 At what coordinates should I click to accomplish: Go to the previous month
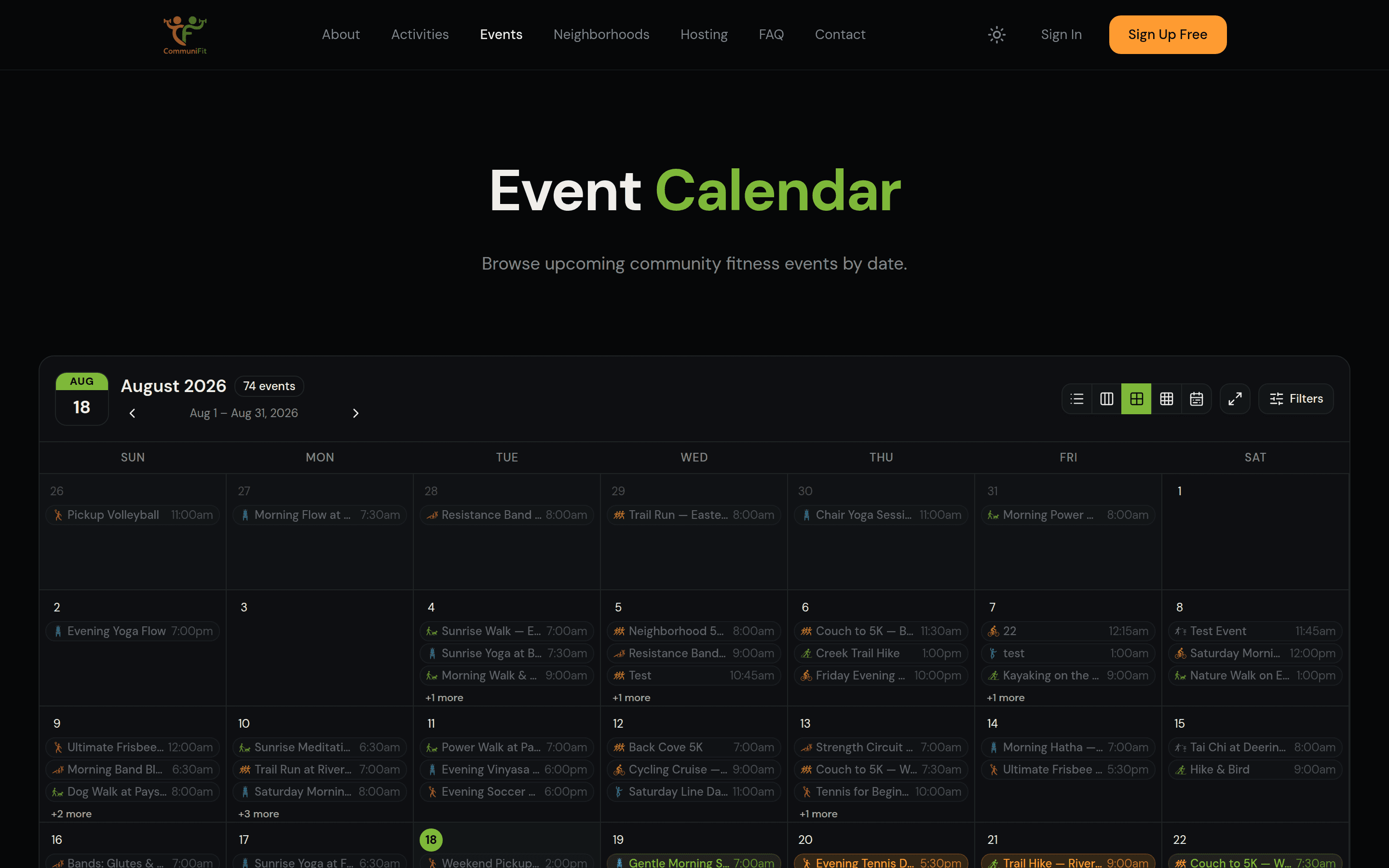click(x=133, y=413)
